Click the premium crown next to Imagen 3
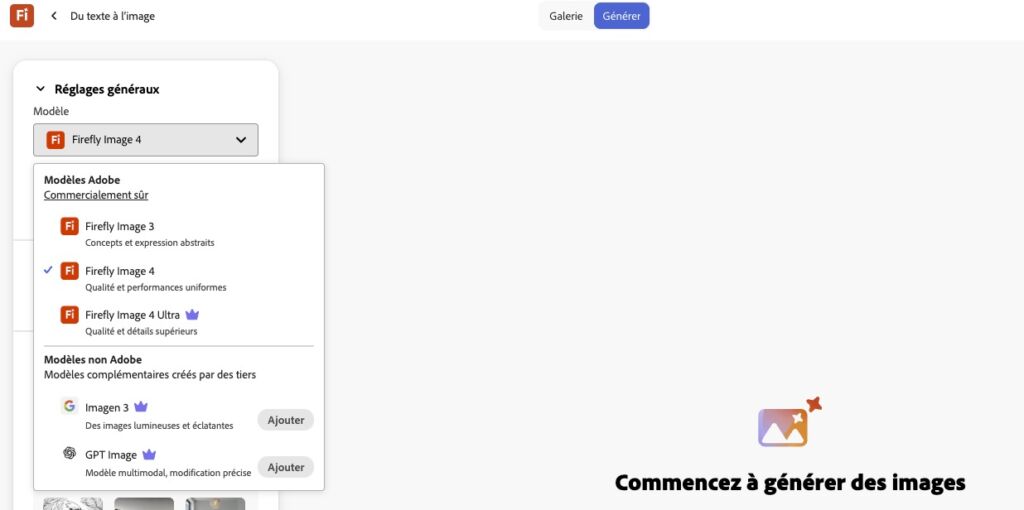1024x510 pixels. coord(141,407)
